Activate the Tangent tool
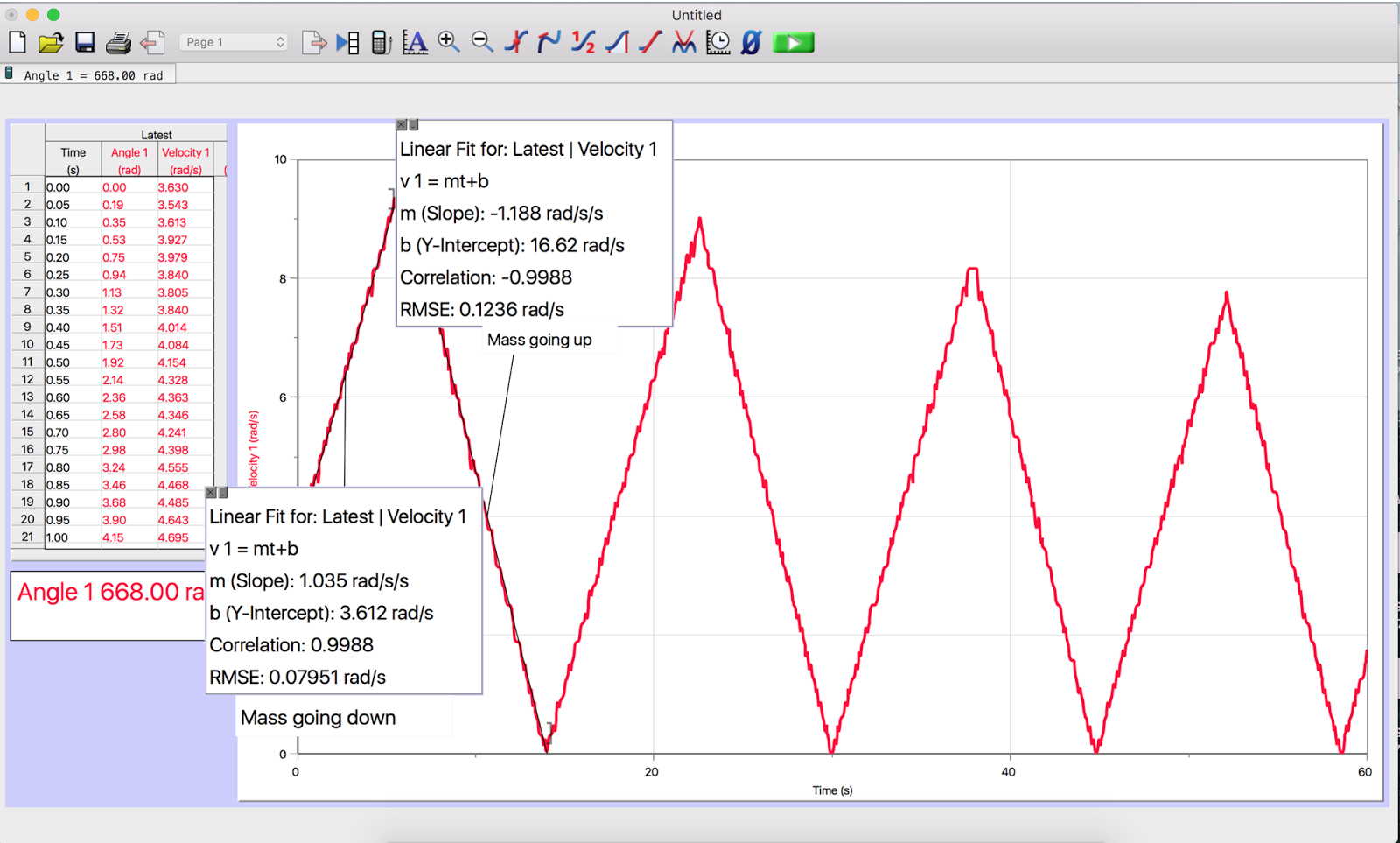Screen dimensions: 1400x843 pos(549,42)
